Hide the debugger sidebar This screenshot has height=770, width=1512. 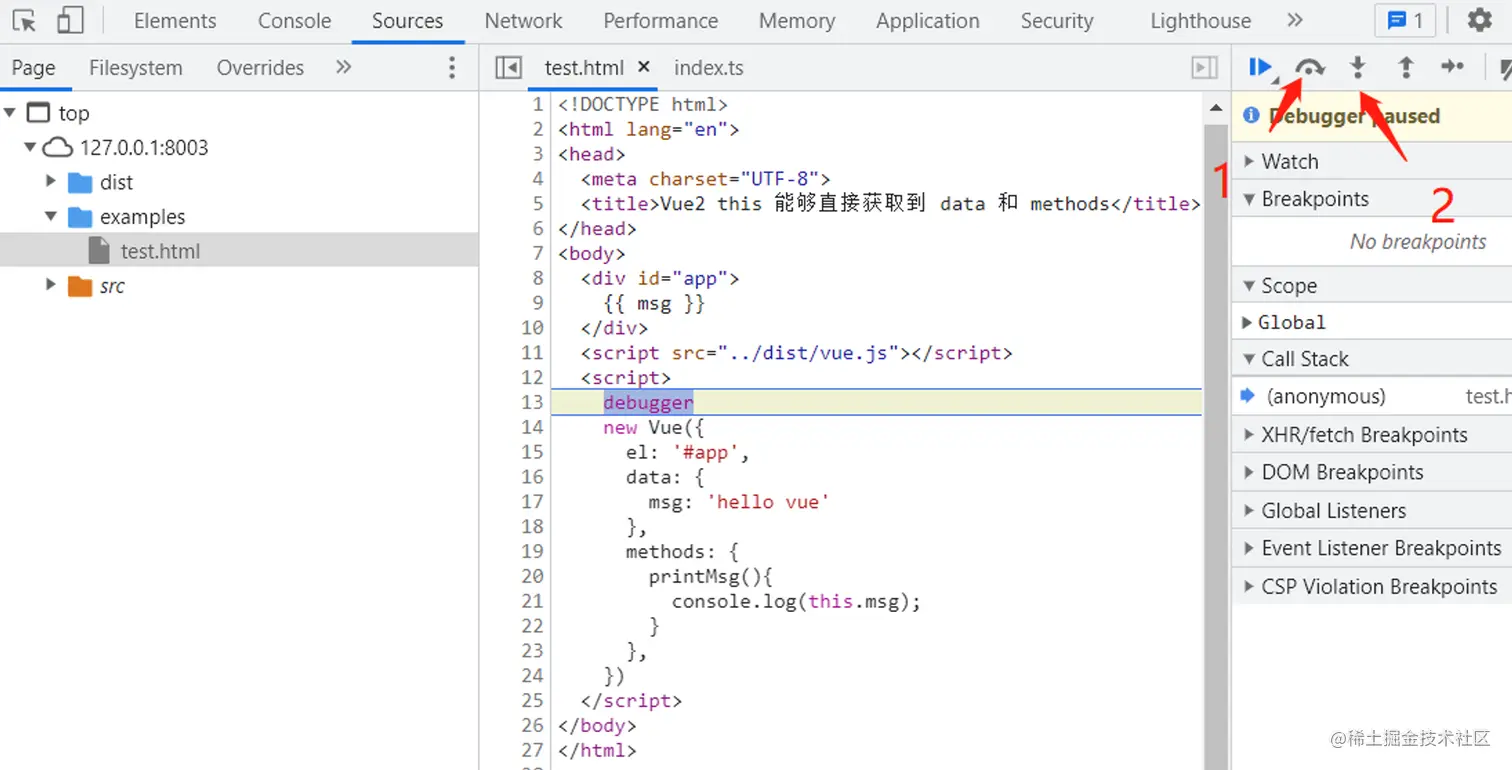coord(1205,67)
